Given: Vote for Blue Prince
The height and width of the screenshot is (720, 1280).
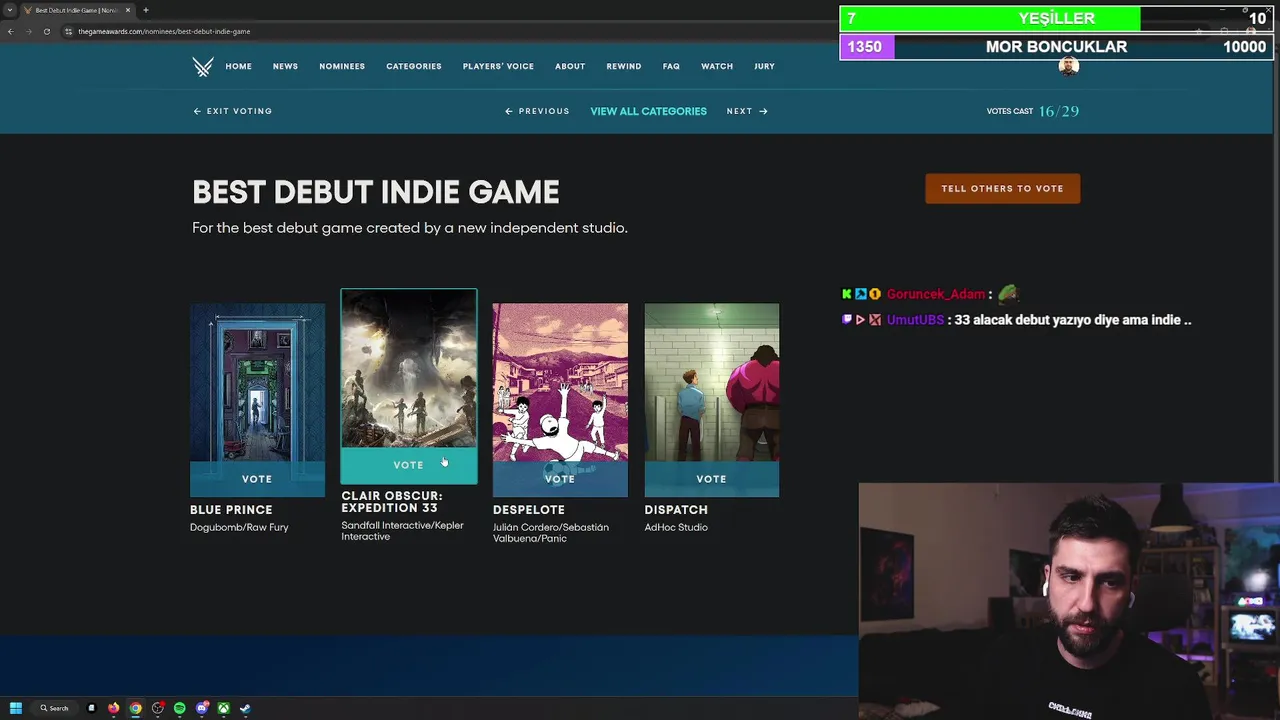Looking at the screenshot, I should (257, 479).
